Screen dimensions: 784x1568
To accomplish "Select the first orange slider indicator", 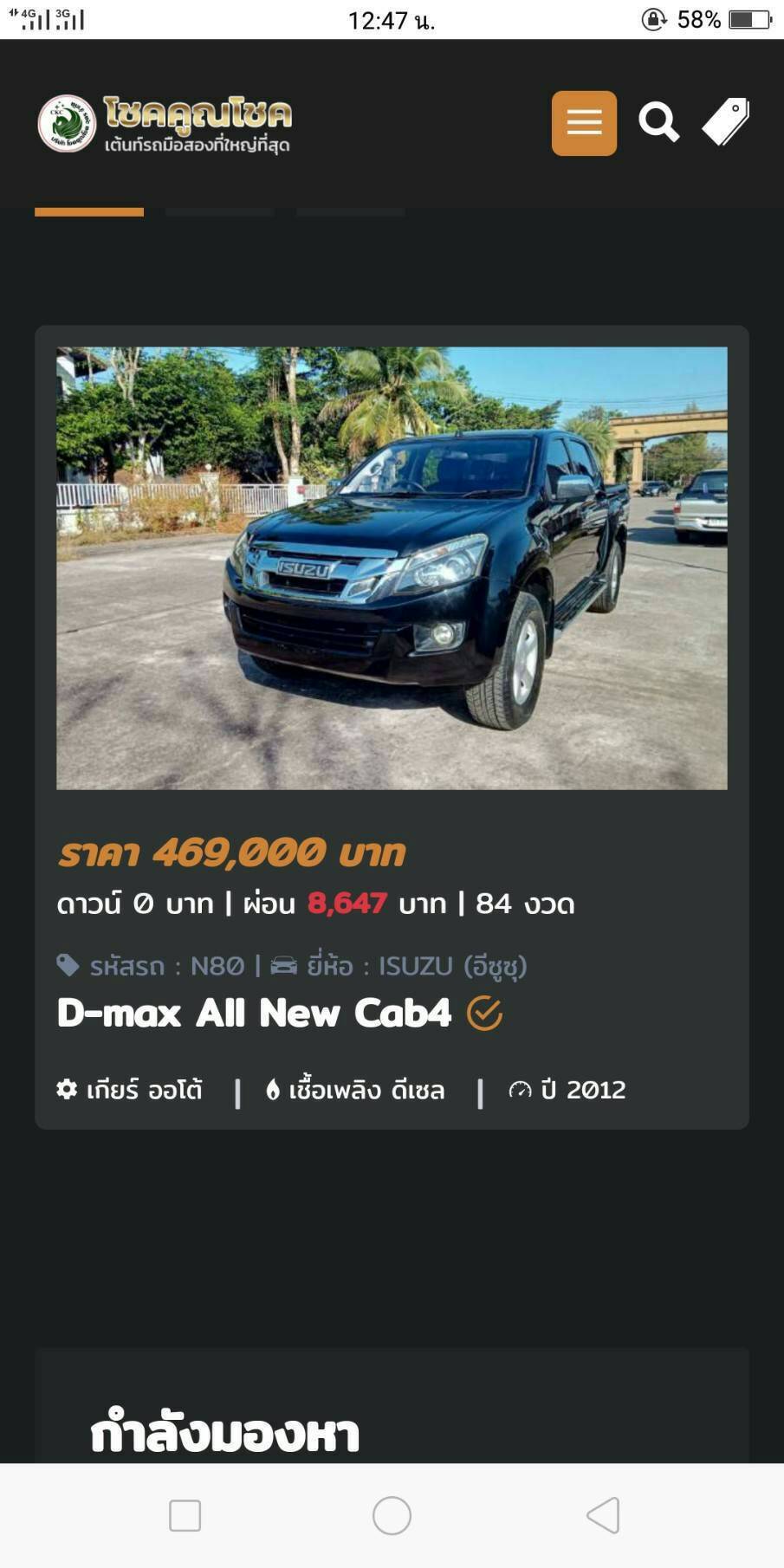I will tap(89, 212).
